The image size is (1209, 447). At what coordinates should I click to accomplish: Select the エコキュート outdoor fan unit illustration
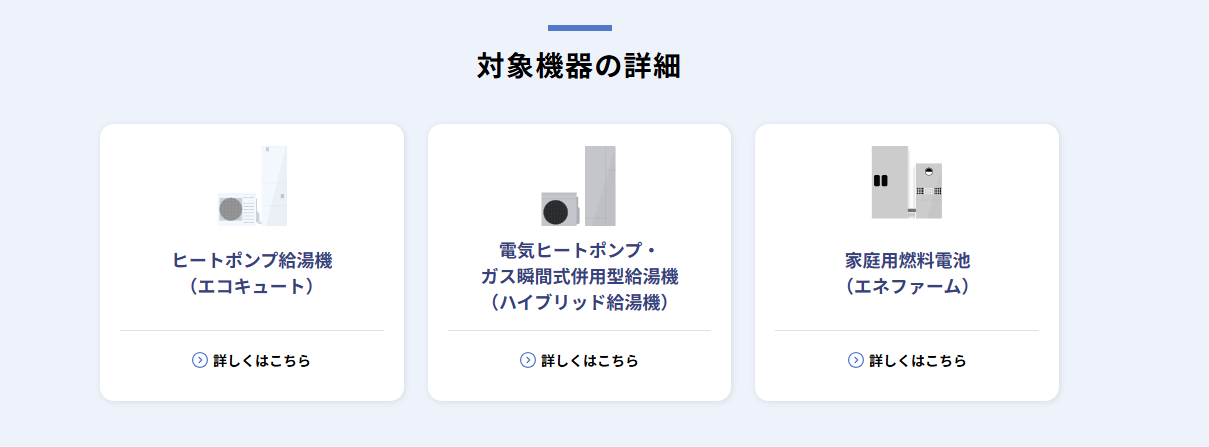coord(238,209)
